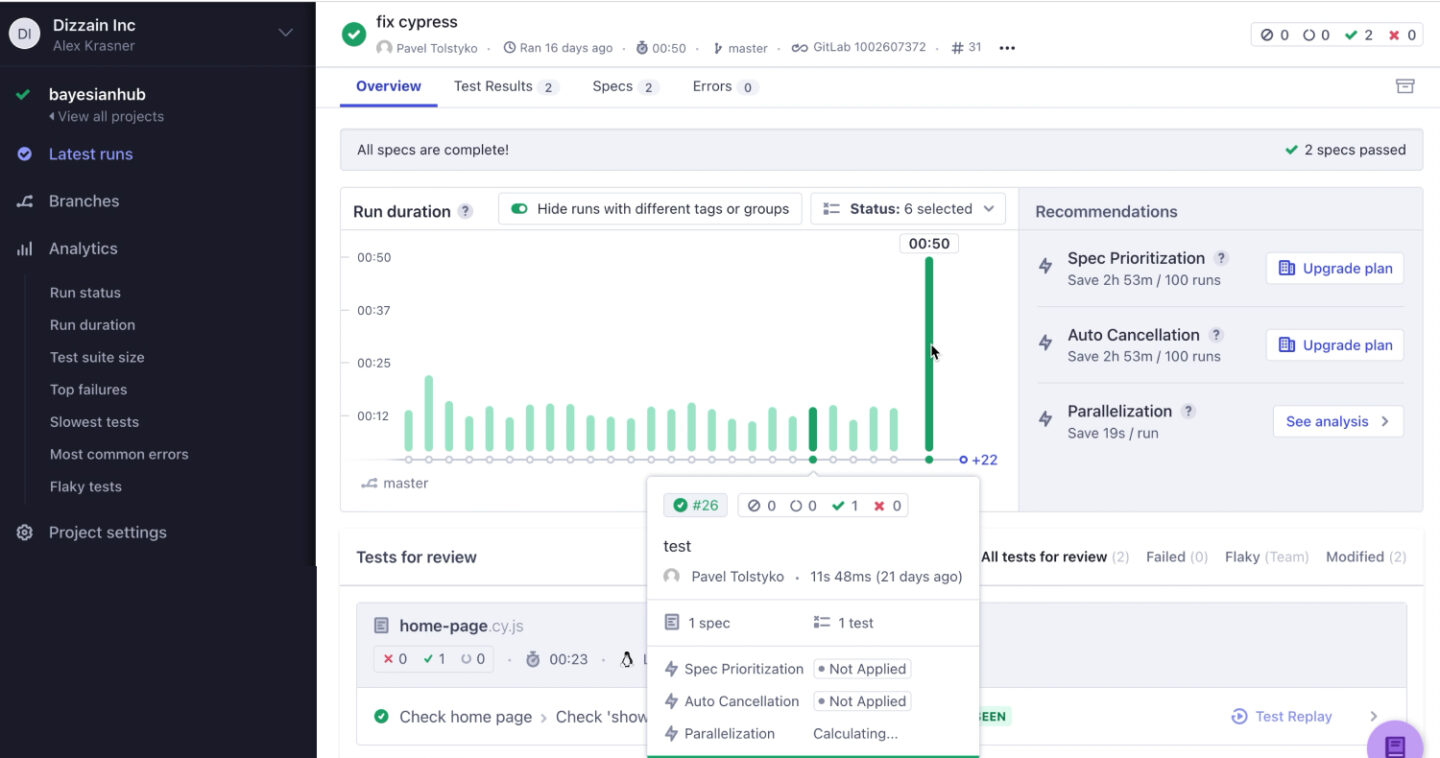
Task: Toggle Hide runs with different tags or groups
Action: (650, 209)
